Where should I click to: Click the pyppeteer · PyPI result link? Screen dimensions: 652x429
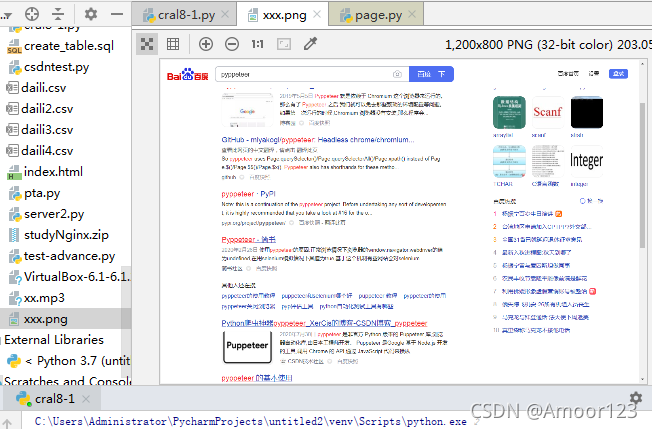[248, 194]
